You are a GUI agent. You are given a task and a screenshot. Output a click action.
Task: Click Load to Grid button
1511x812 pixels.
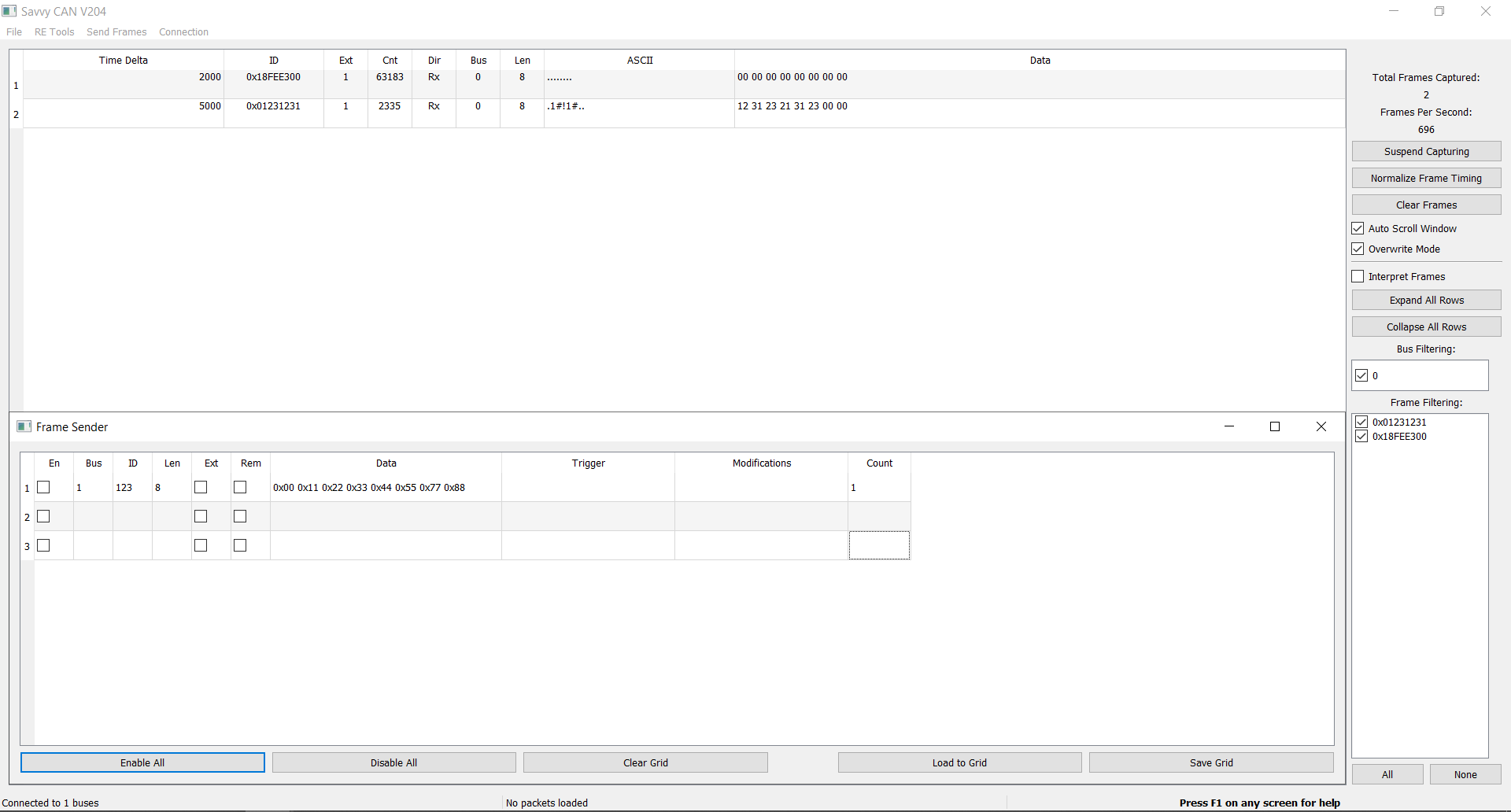tap(959, 762)
